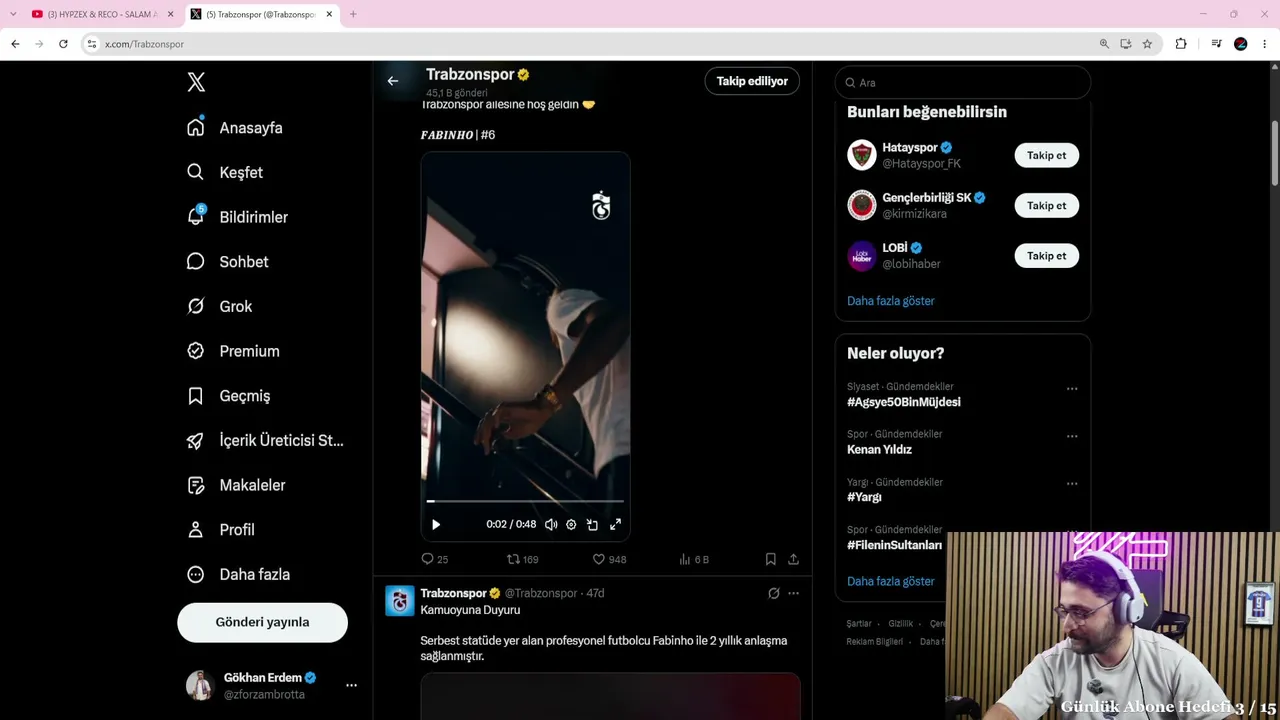1280x720 pixels.
Task: Open Geçmiş bookmarks page
Action: tap(229, 396)
